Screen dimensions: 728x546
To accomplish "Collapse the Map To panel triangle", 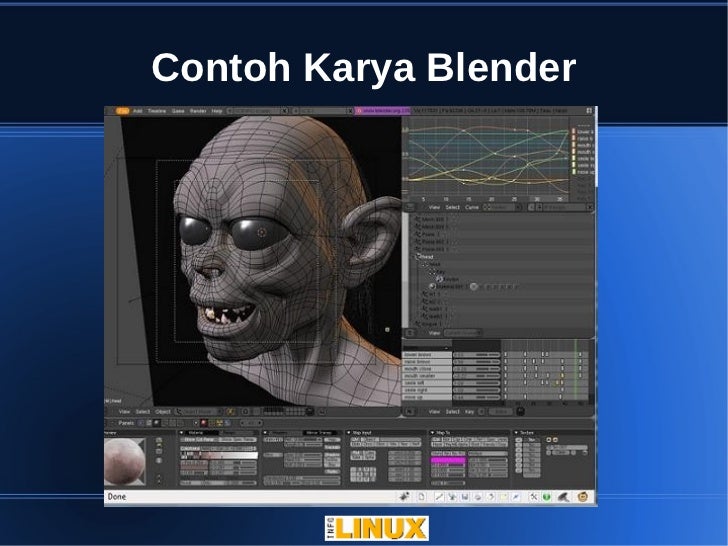I will (x=433, y=433).
